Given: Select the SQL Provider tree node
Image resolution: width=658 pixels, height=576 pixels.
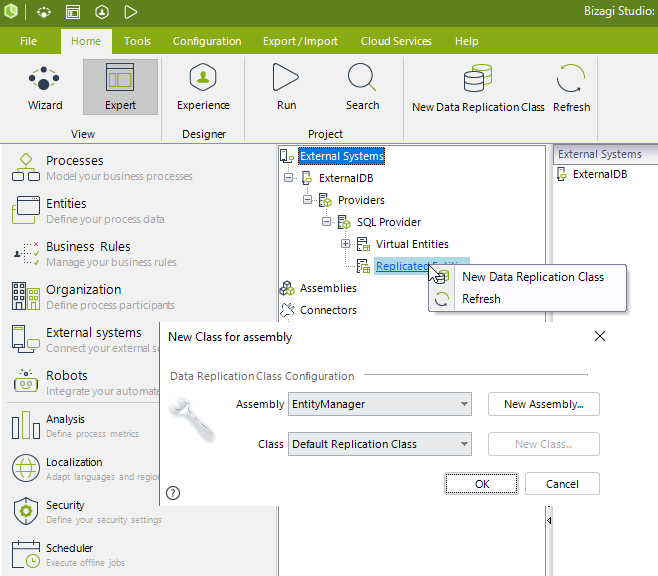Looking at the screenshot, I should click(389, 222).
